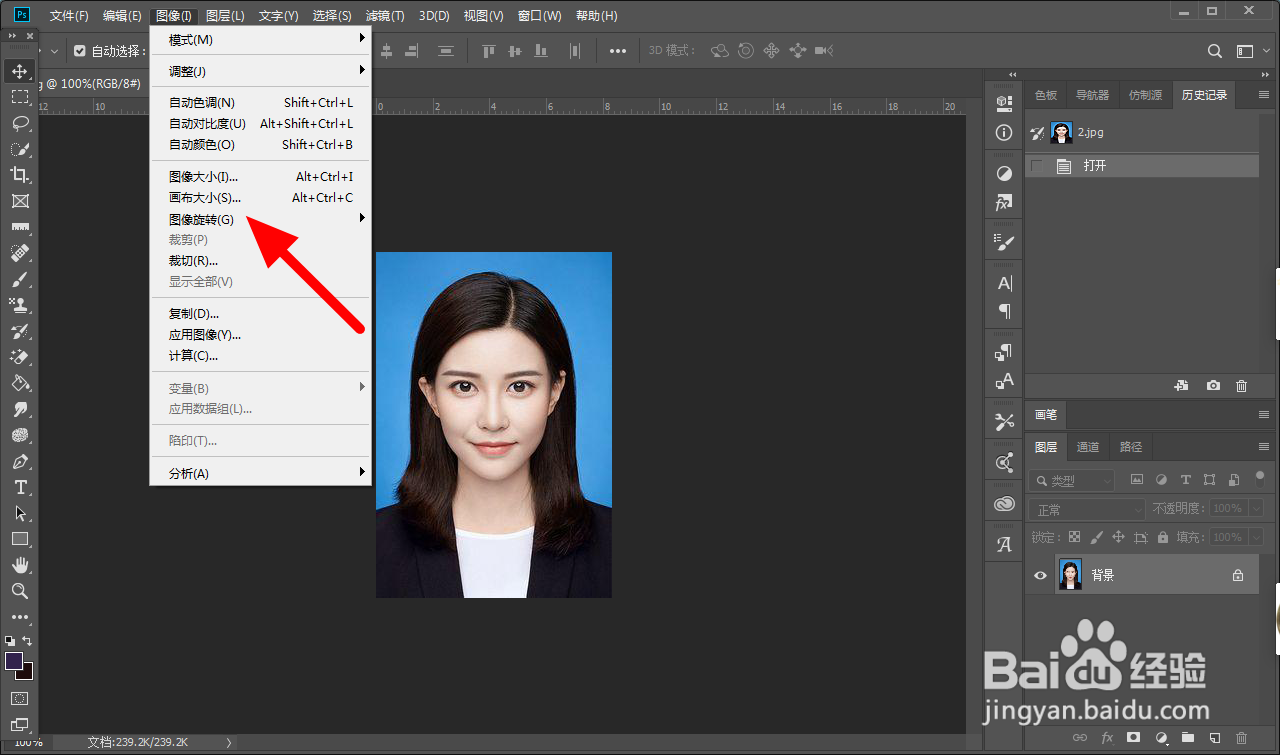Select the Zoom magnifier tool
Image resolution: width=1280 pixels, height=755 pixels.
[x=19, y=591]
